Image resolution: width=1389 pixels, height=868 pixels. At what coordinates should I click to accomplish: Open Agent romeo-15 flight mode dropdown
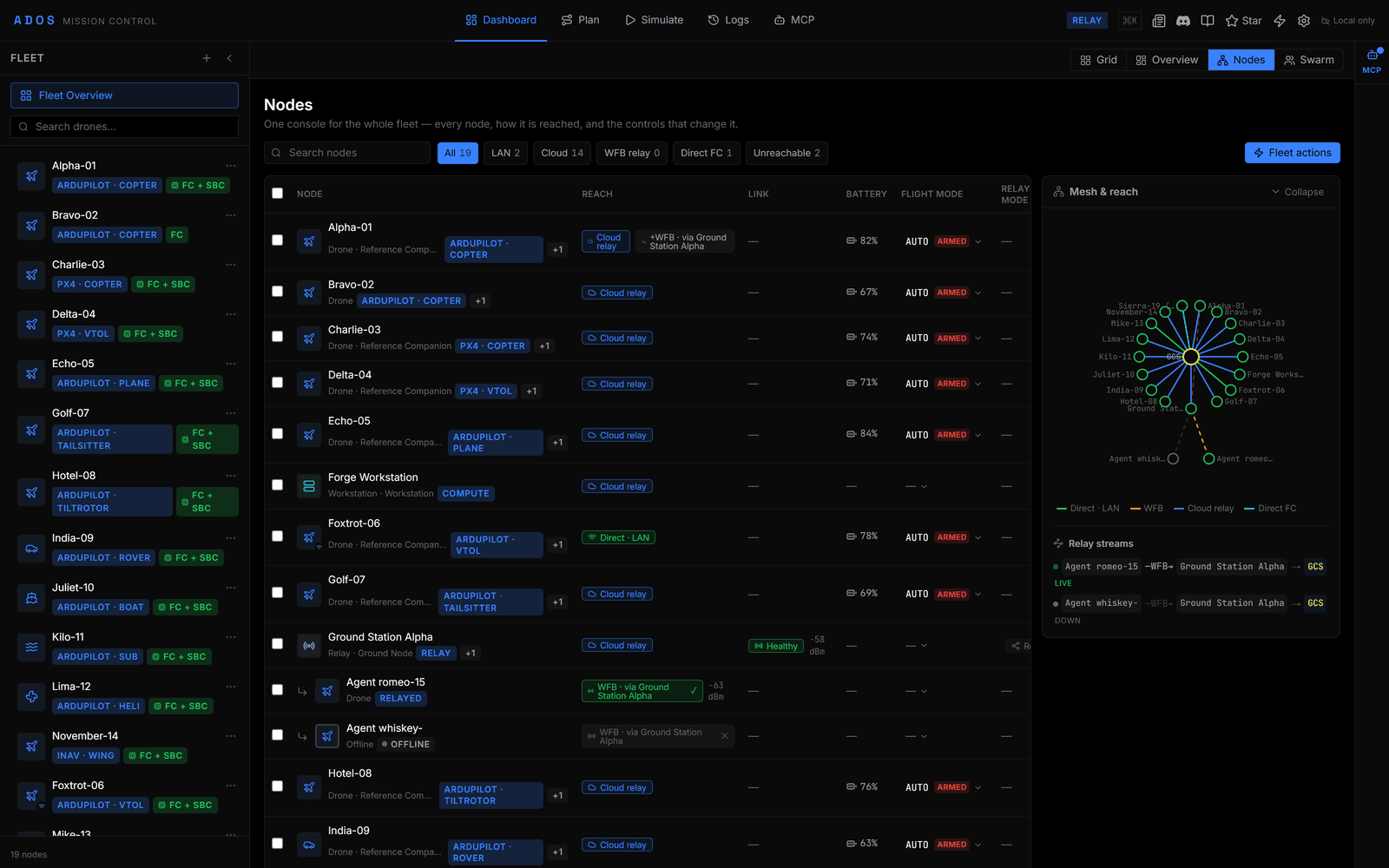coord(918,692)
